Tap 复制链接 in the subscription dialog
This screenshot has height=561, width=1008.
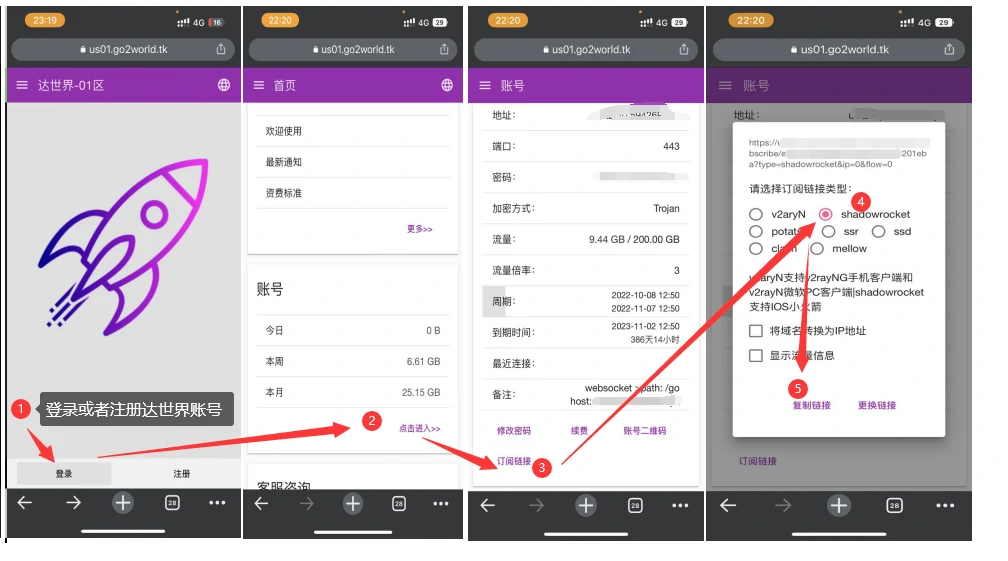coord(811,405)
